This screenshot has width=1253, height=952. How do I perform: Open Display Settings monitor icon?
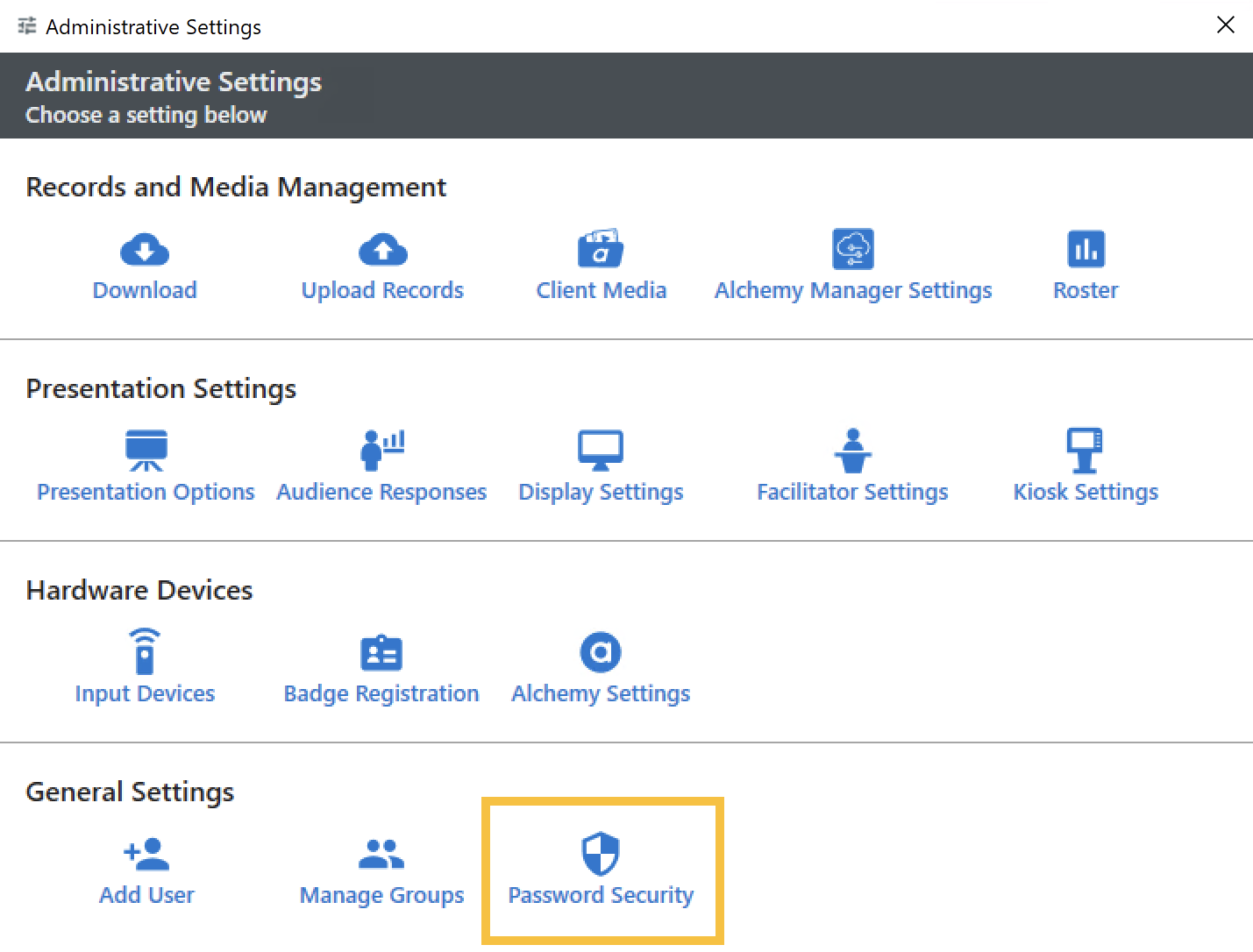tap(601, 451)
